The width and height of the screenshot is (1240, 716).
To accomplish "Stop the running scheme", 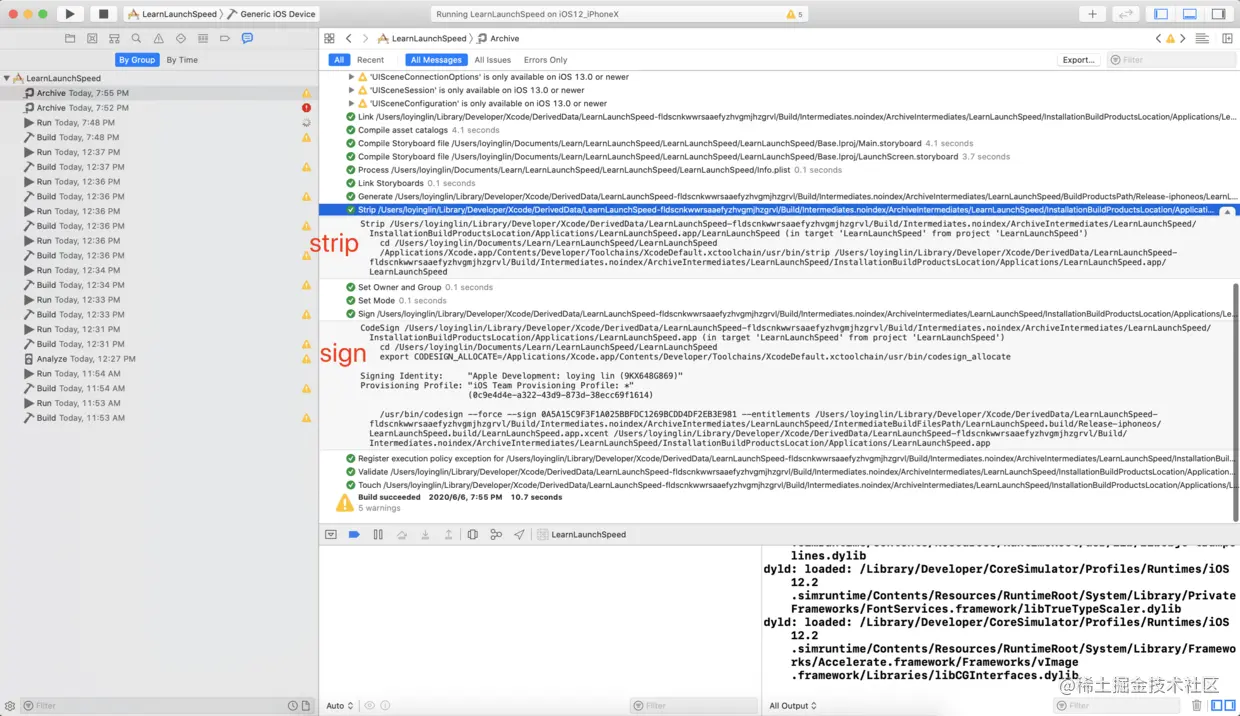I will pos(103,14).
